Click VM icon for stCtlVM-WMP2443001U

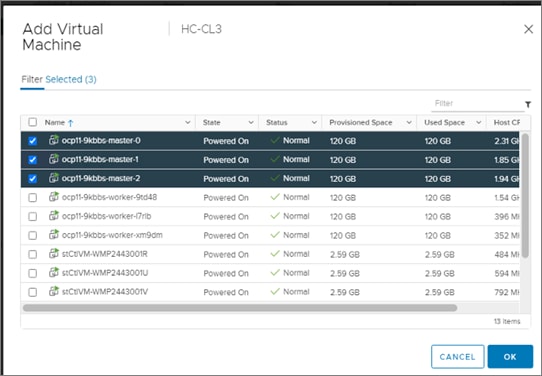(x=54, y=272)
